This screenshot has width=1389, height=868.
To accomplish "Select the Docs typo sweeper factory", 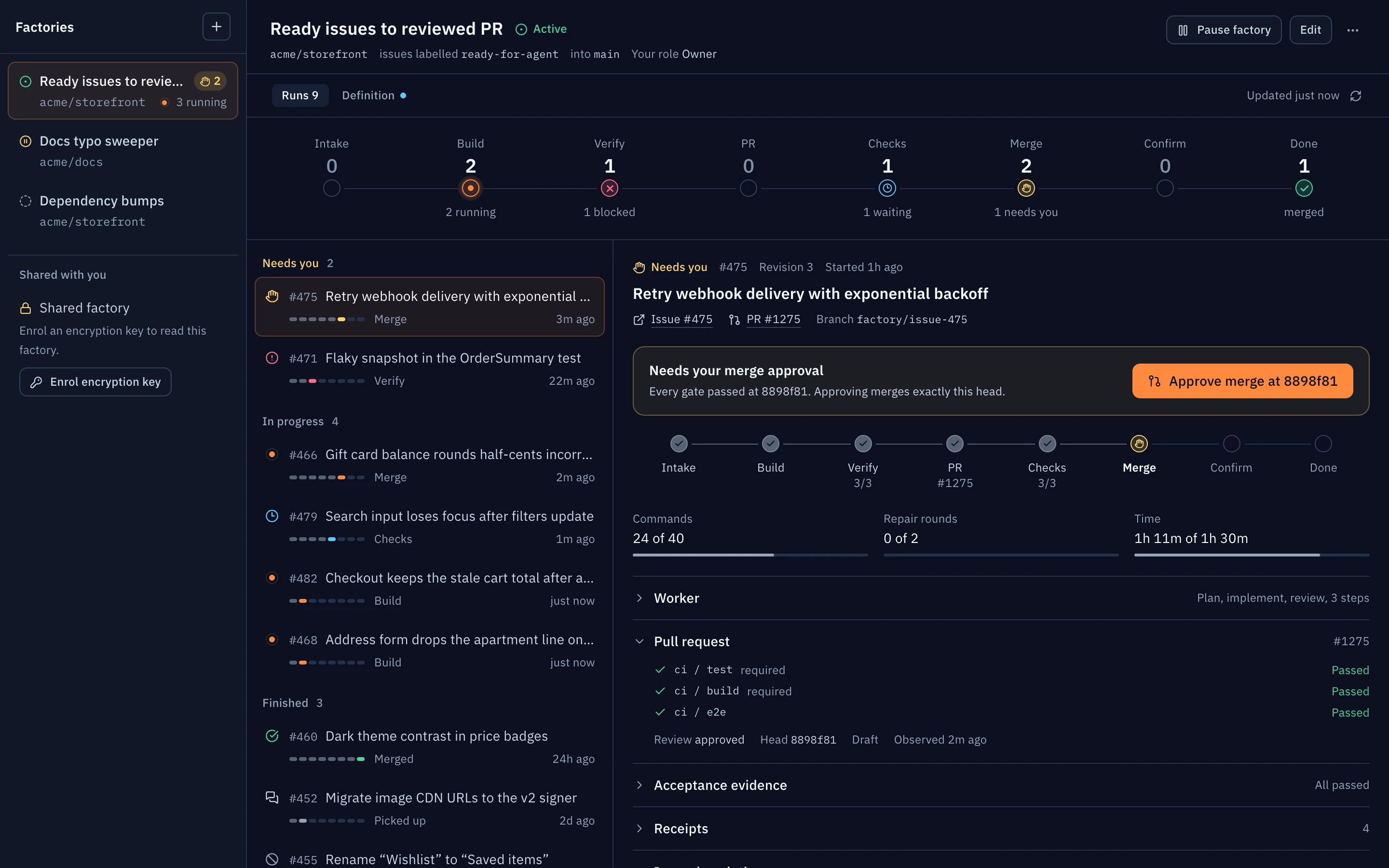I will [123, 151].
